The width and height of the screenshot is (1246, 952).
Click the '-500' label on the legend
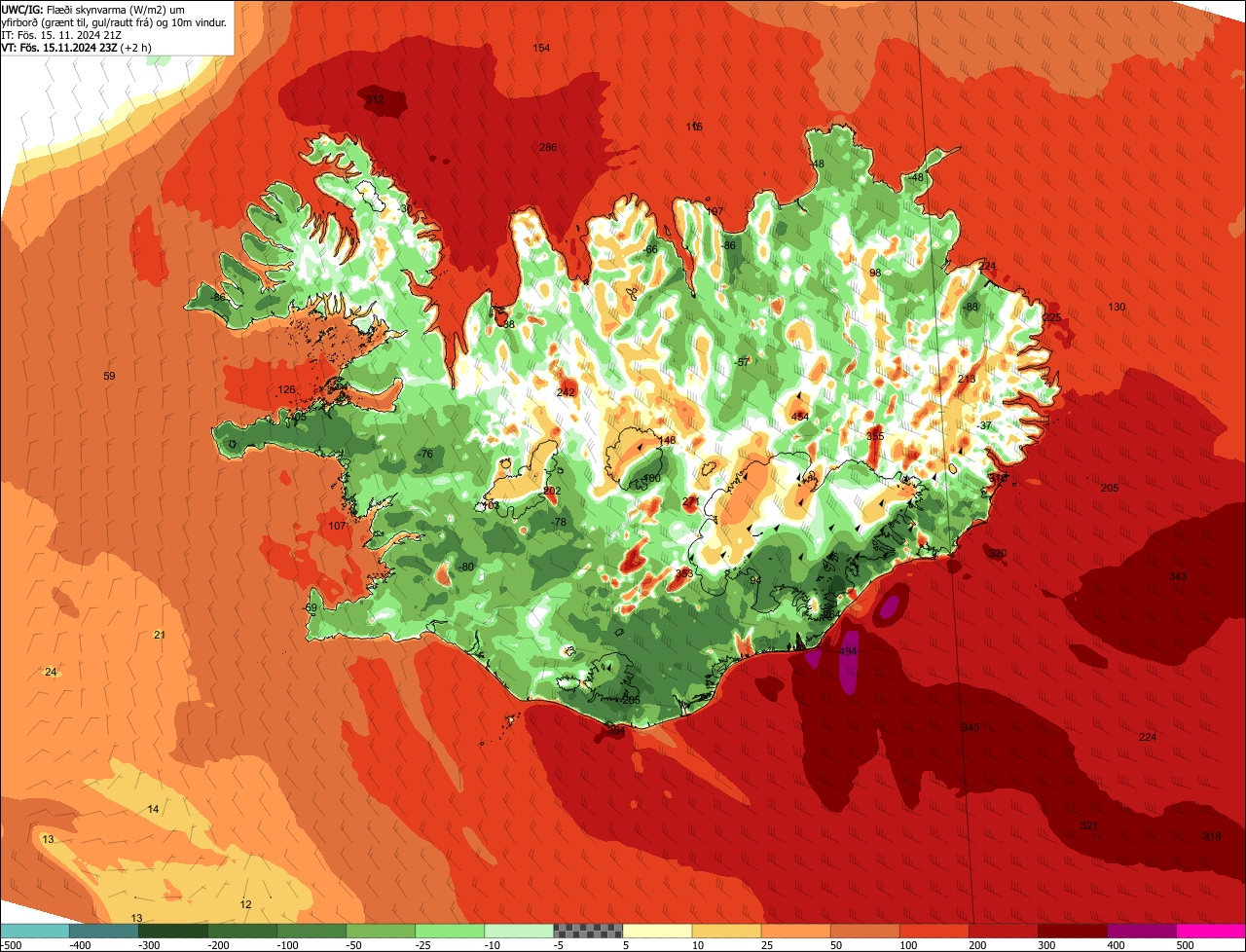pos(11,945)
